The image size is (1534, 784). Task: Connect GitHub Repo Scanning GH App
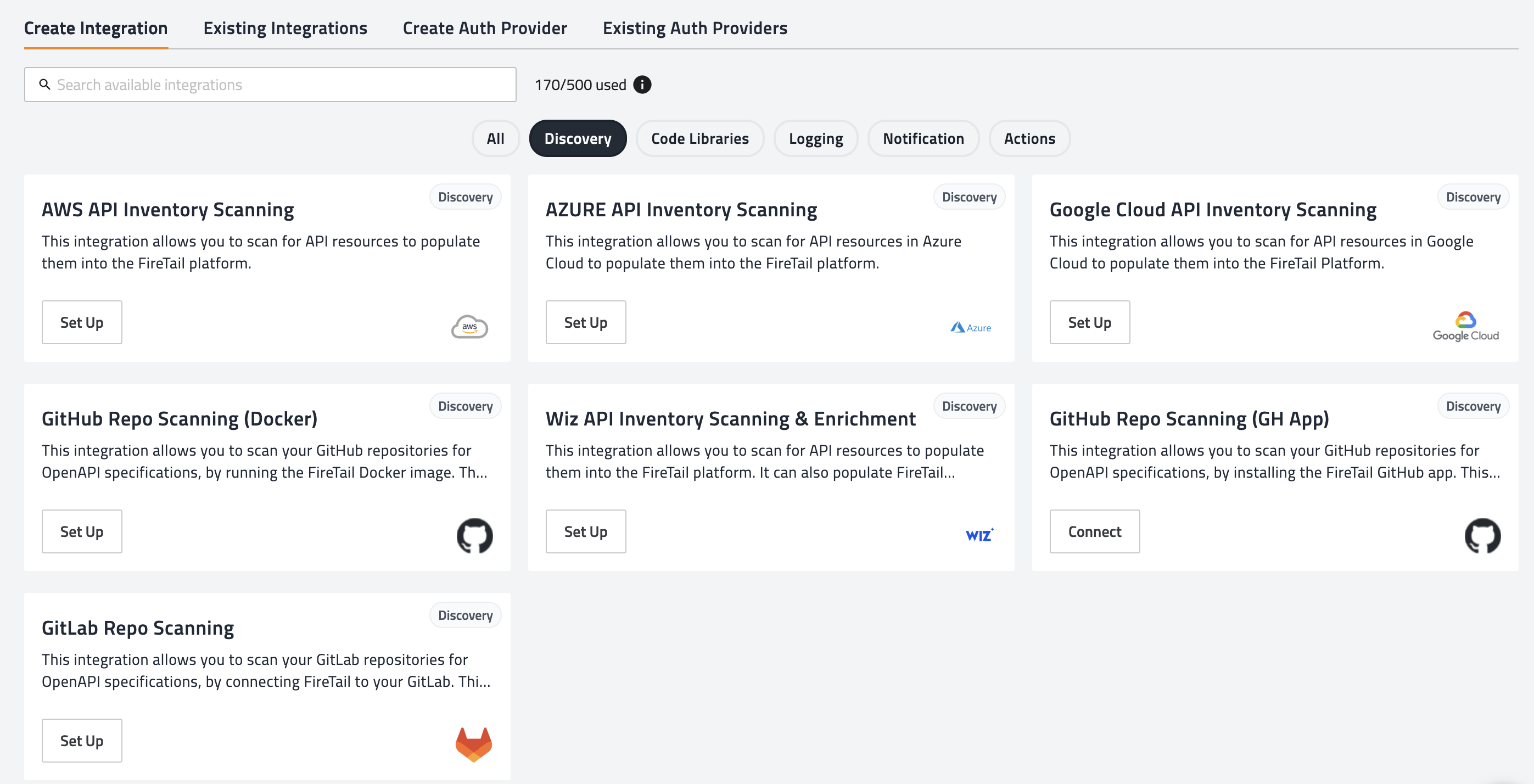(x=1094, y=531)
